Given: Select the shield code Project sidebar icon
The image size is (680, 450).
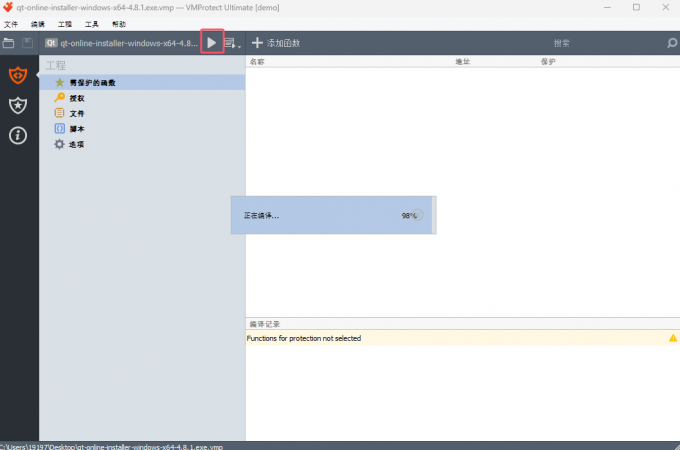Looking at the screenshot, I should (18, 75).
